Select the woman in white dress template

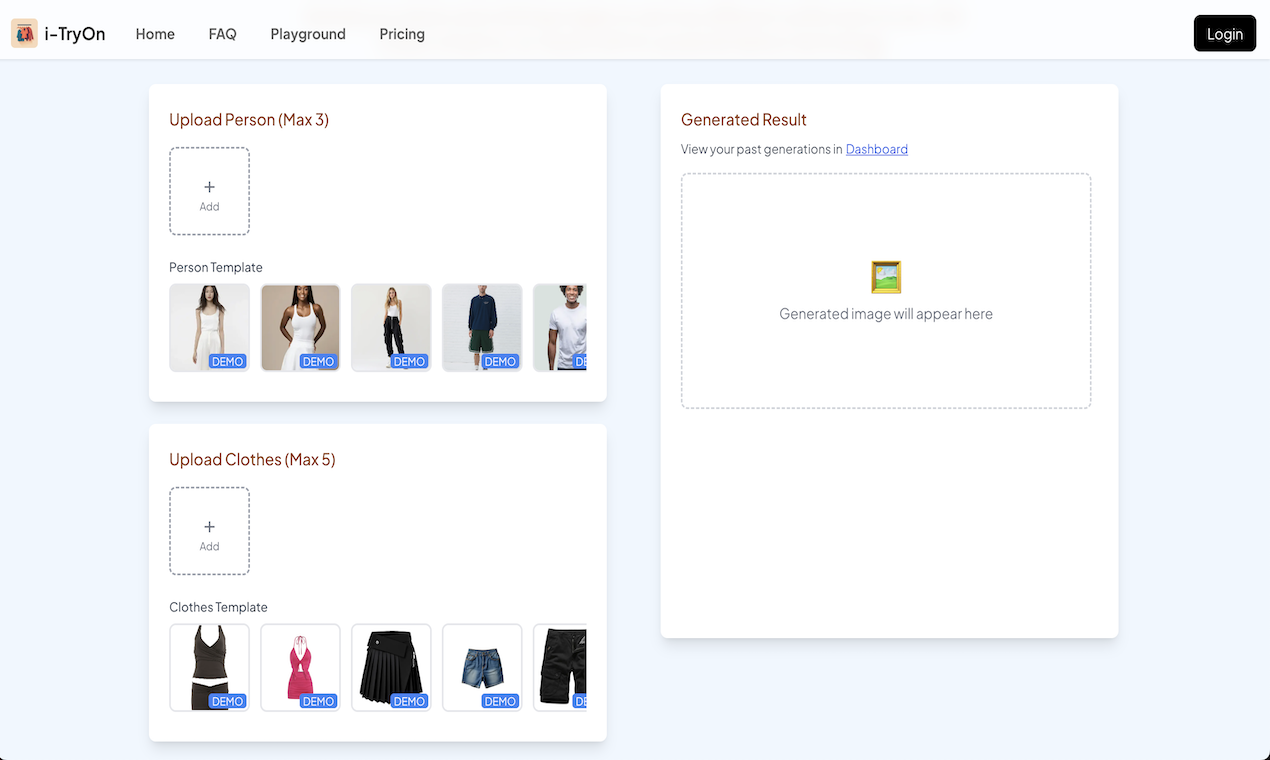(209, 327)
